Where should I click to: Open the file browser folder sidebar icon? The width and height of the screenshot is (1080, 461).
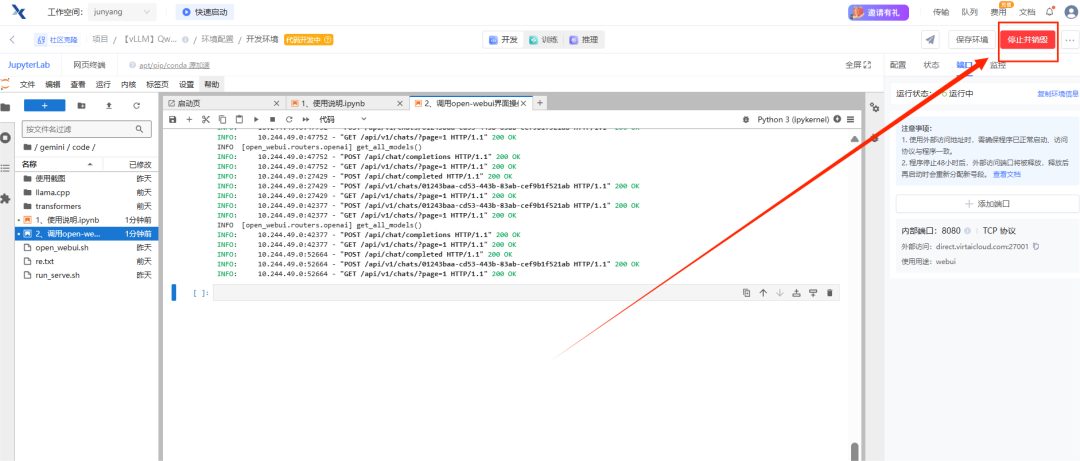[x=6, y=107]
